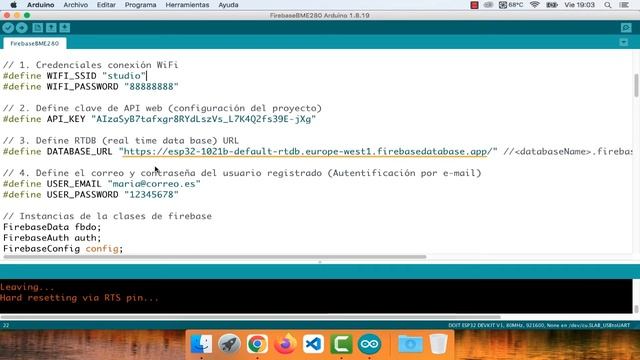The width and height of the screenshot is (640, 360).
Task: Click the "FirebaseAuth auth;" line
Action: point(52,238)
